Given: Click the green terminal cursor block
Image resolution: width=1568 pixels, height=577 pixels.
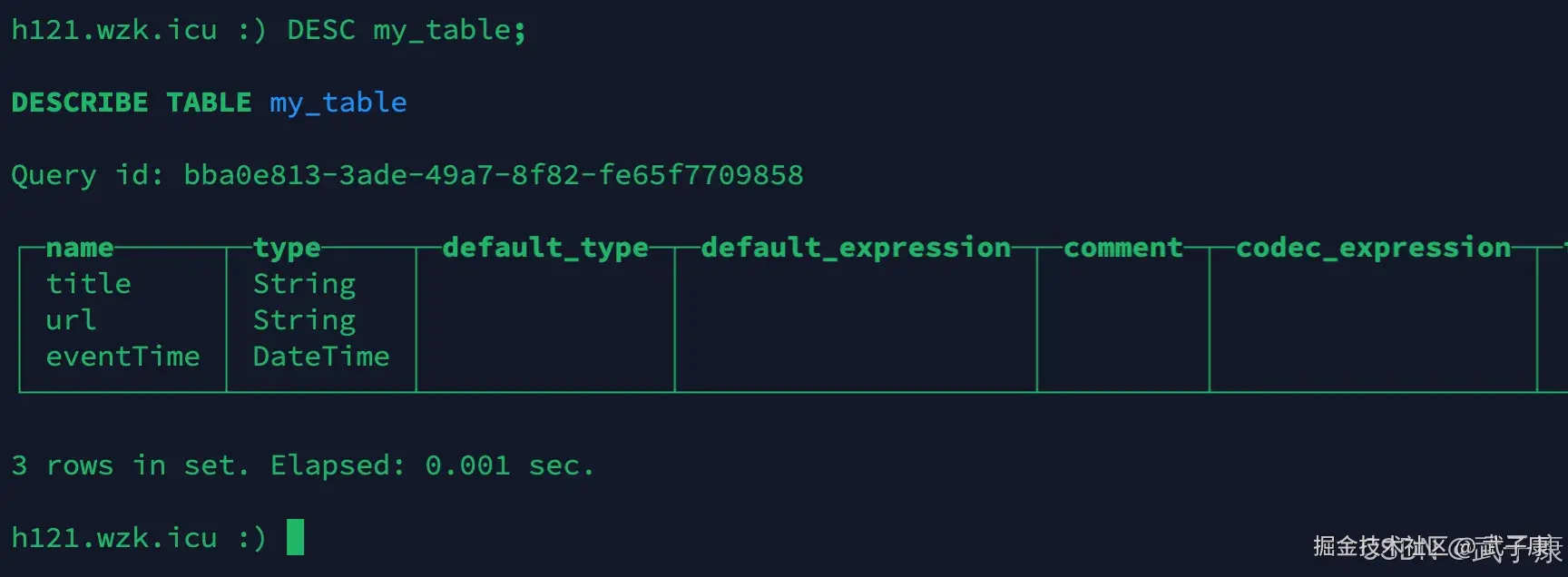Looking at the screenshot, I should tap(295, 537).
